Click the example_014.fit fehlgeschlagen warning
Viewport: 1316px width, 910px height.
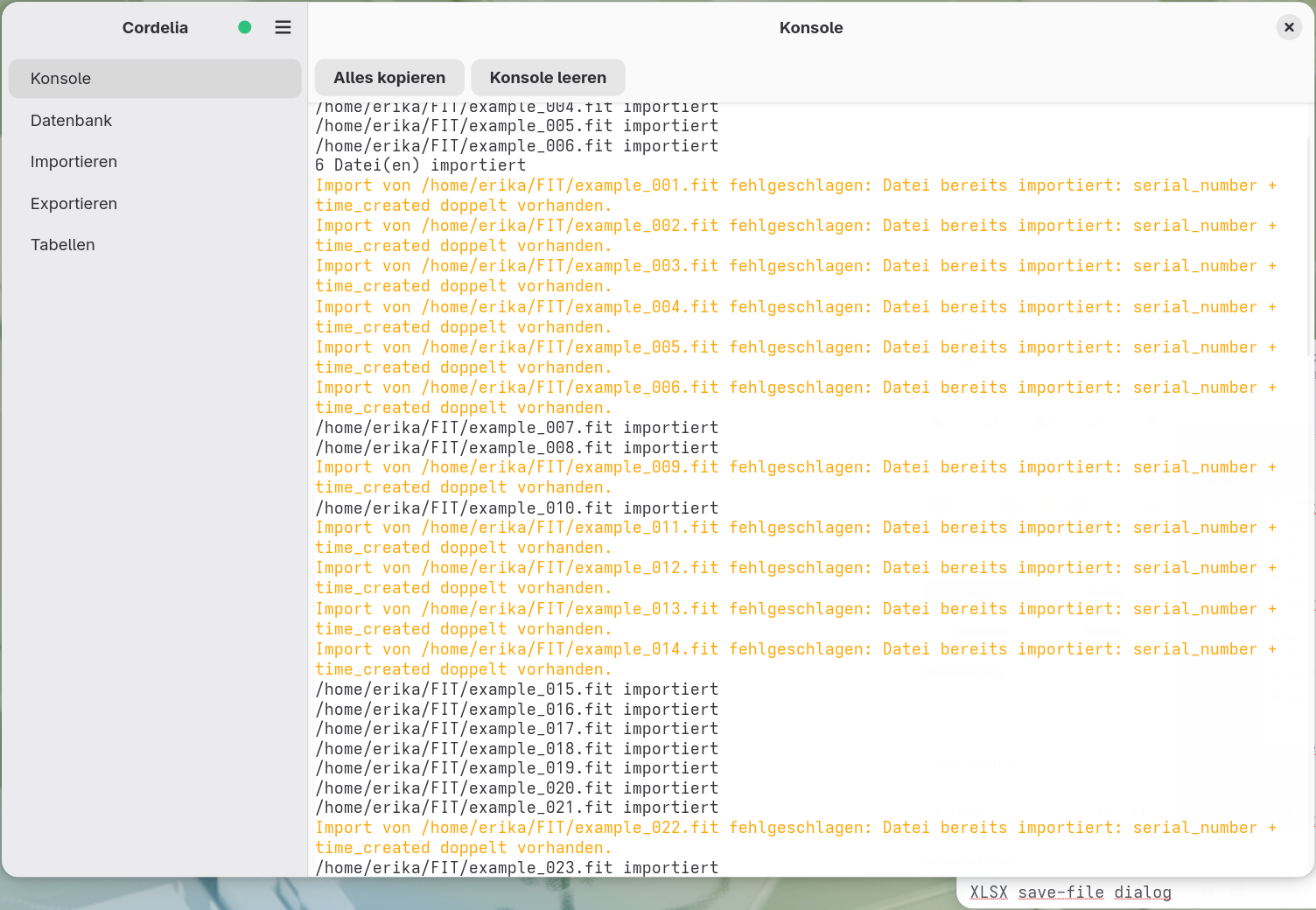coord(795,659)
